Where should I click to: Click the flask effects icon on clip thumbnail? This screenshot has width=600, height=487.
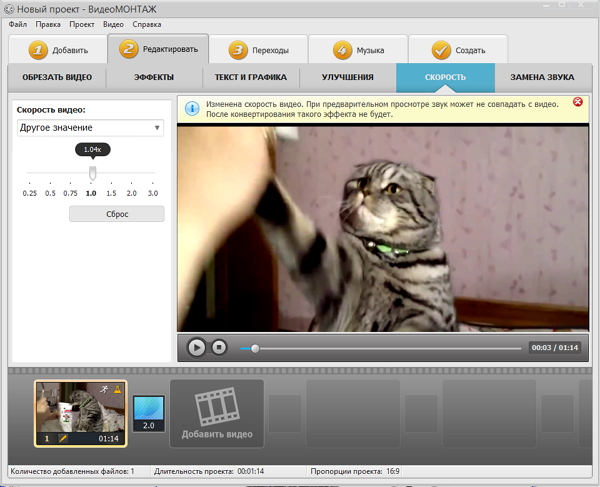(117, 389)
